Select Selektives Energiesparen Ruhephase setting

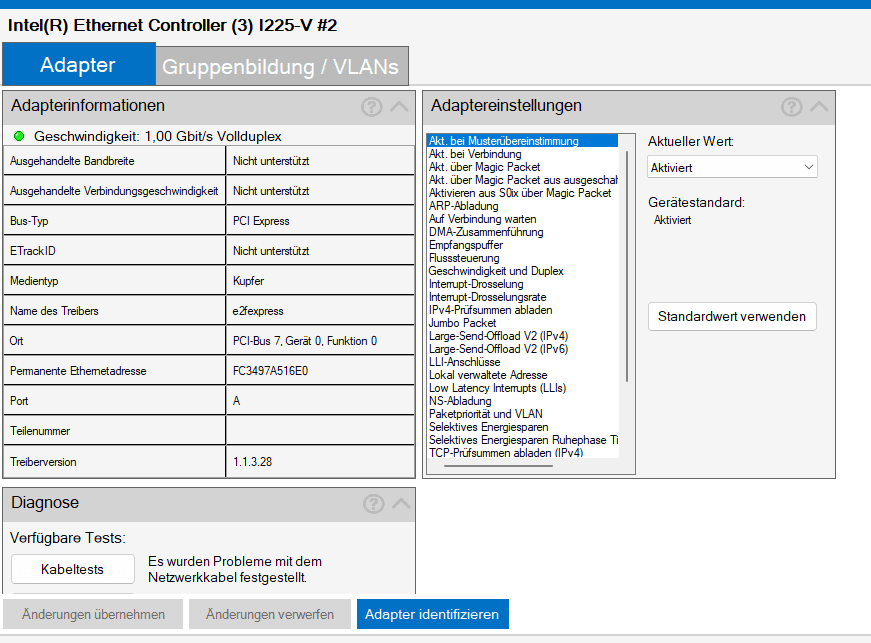(x=522, y=440)
